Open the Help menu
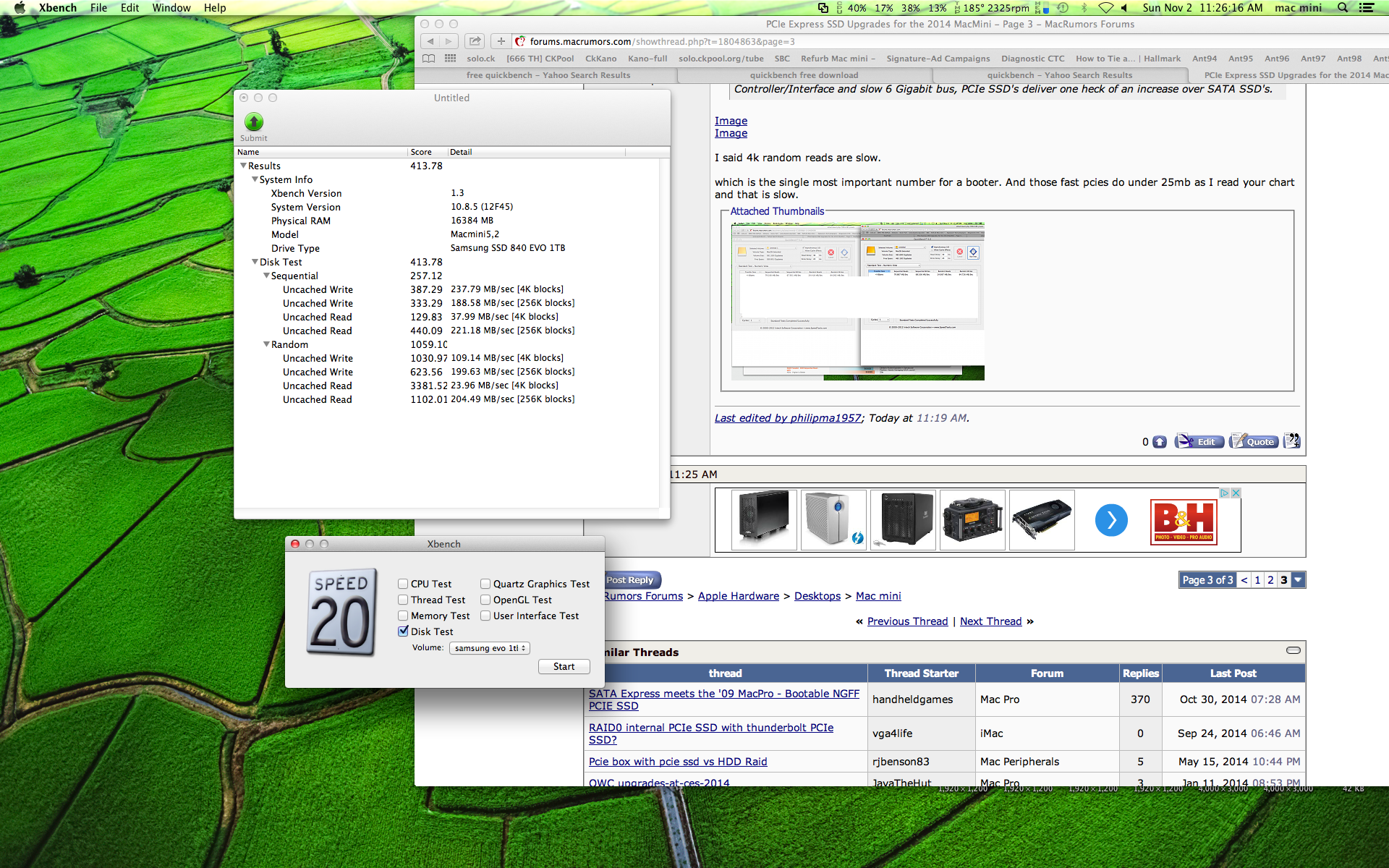The height and width of the screenshot is (868, 1389). pyautogui.click(x=215, y=8)
